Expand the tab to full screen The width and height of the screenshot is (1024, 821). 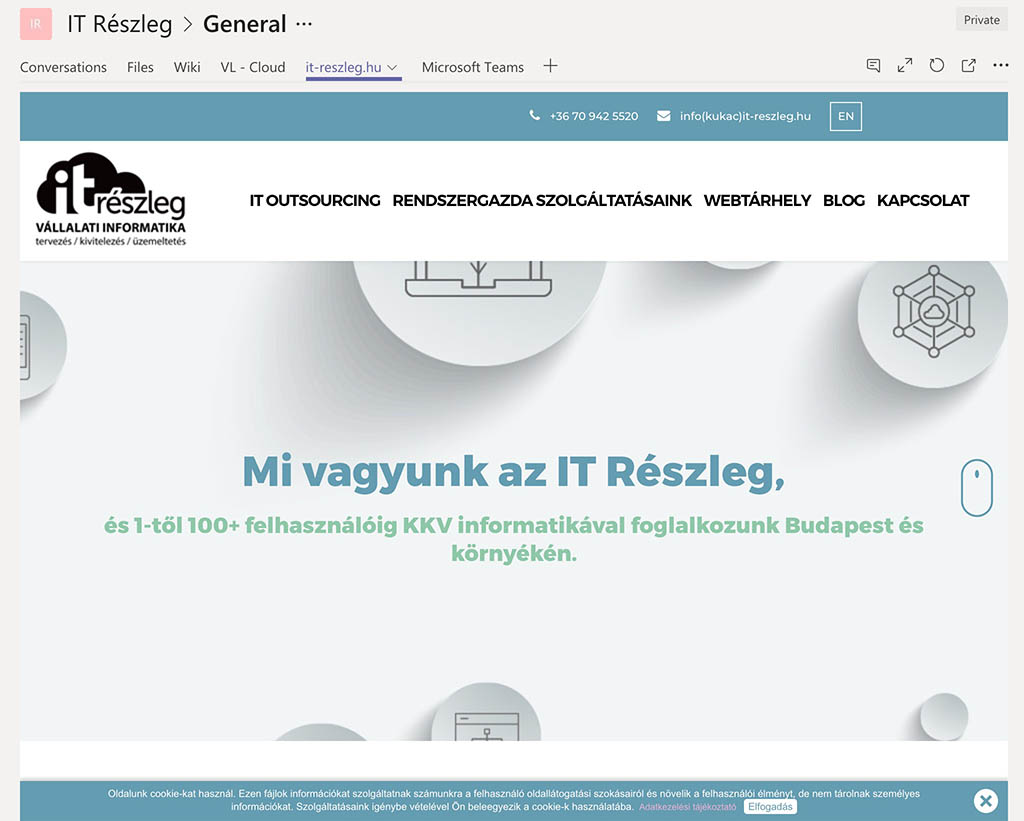(905, 66)
